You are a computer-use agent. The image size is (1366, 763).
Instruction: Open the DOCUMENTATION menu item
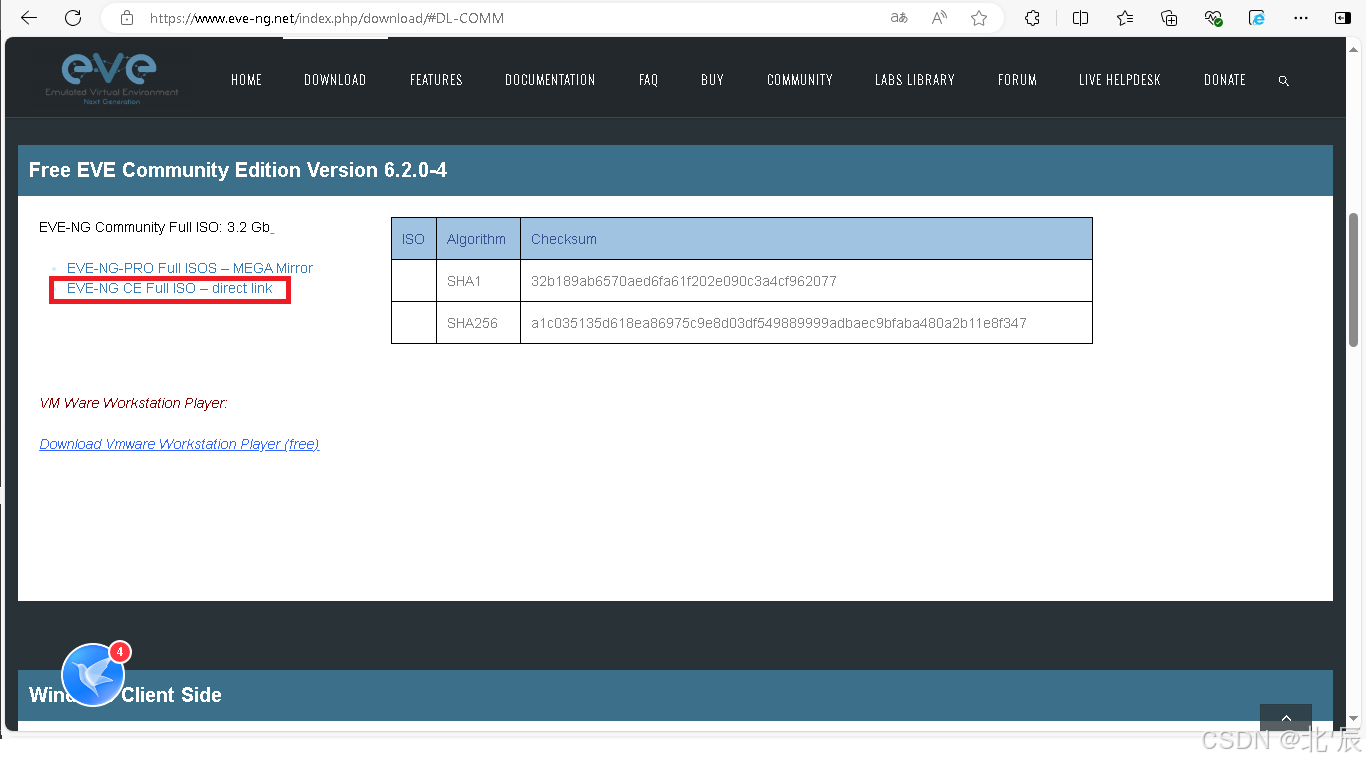tap(550, 80)
